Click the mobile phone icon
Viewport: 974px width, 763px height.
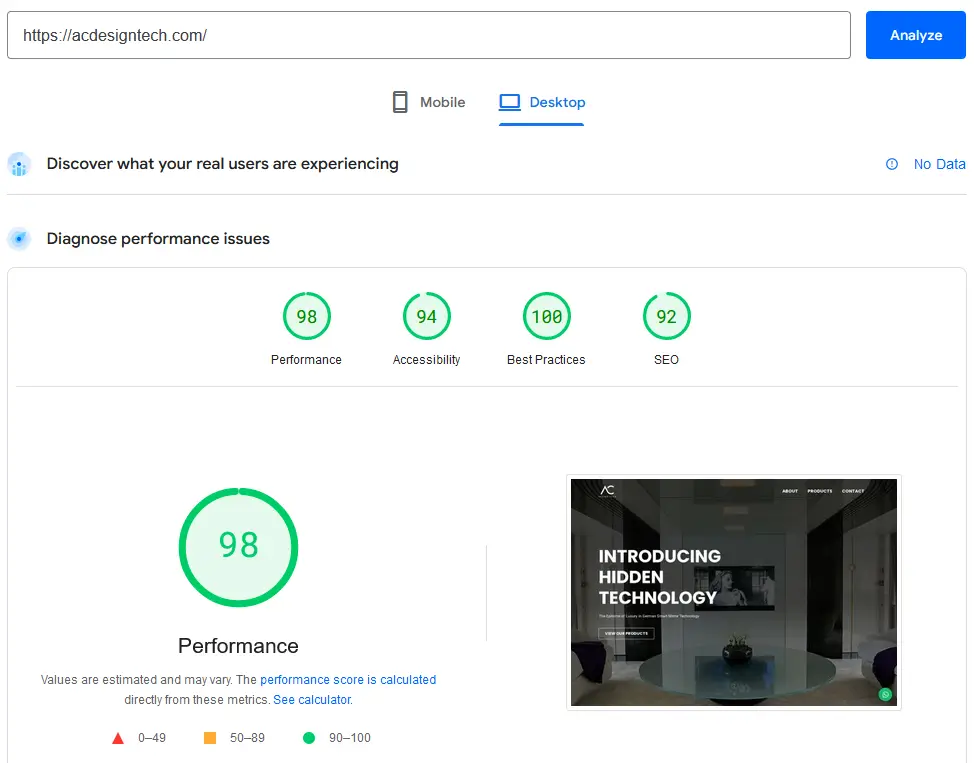(x=400, y=102)
